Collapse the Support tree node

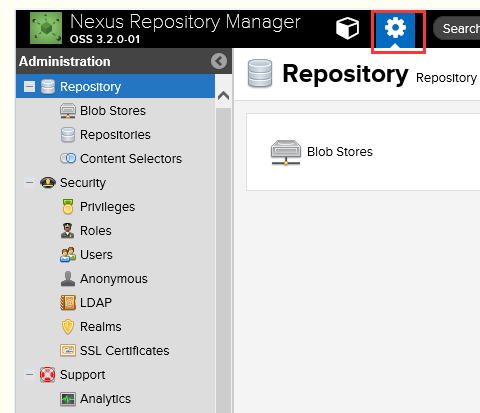tap(29, 375)
